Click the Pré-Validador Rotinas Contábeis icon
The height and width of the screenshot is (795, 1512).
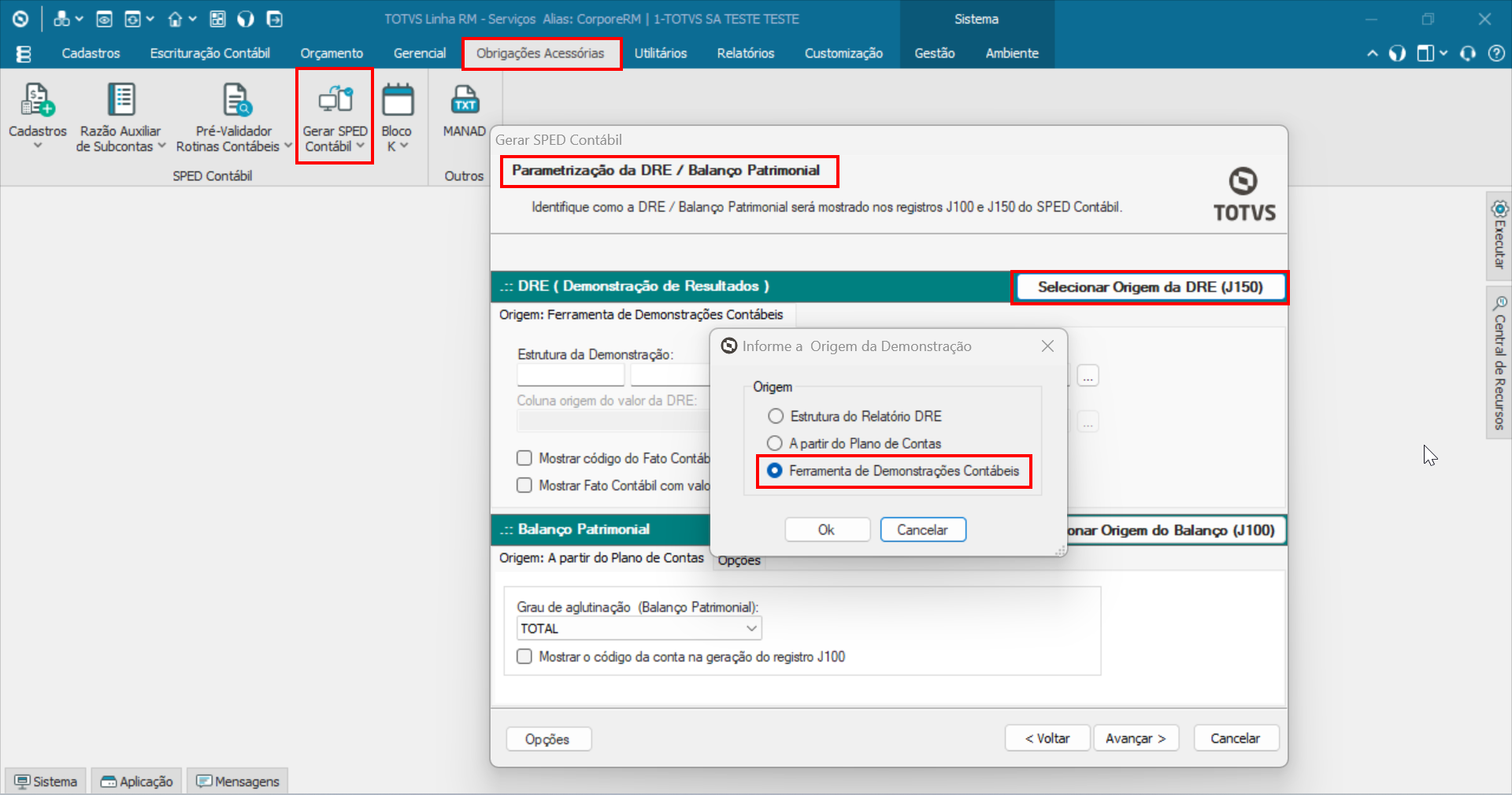click(x=235, y=100)
